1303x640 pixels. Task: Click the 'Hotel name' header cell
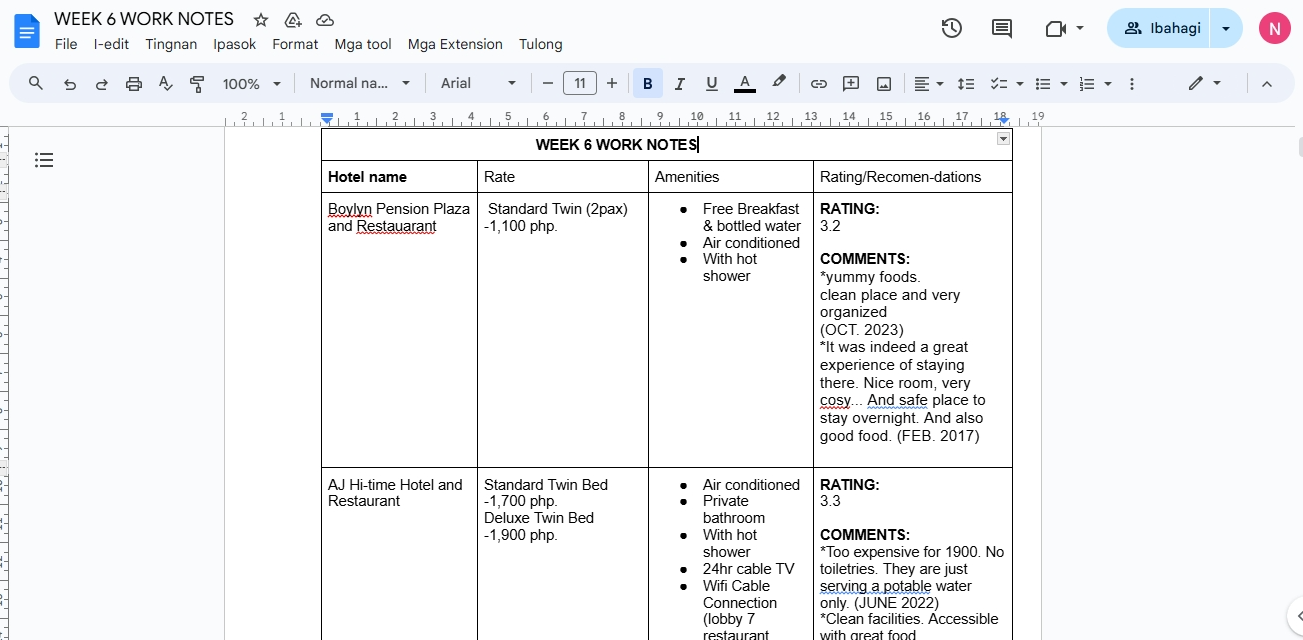399,177
